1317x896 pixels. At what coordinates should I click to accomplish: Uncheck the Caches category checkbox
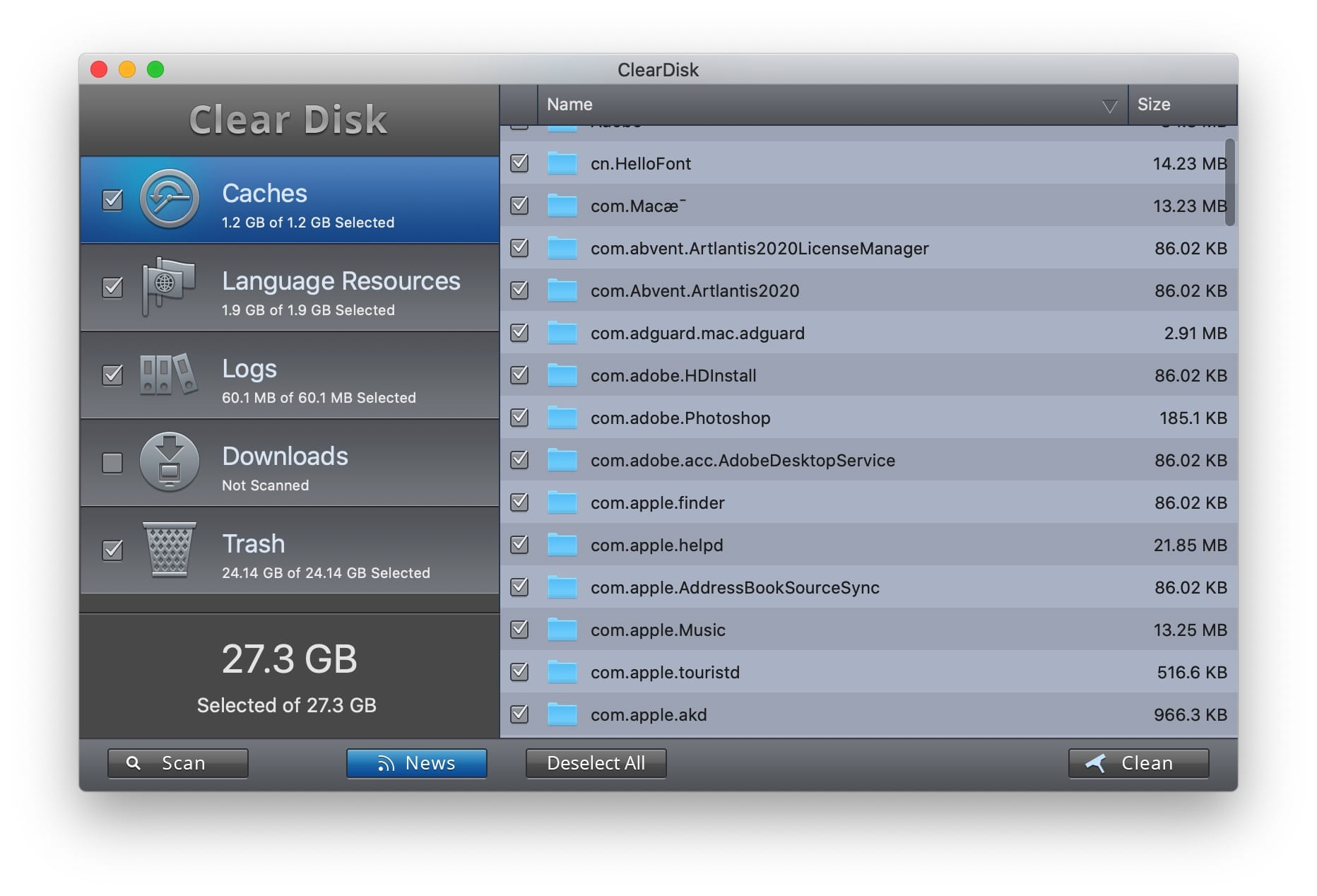(112, 200)
